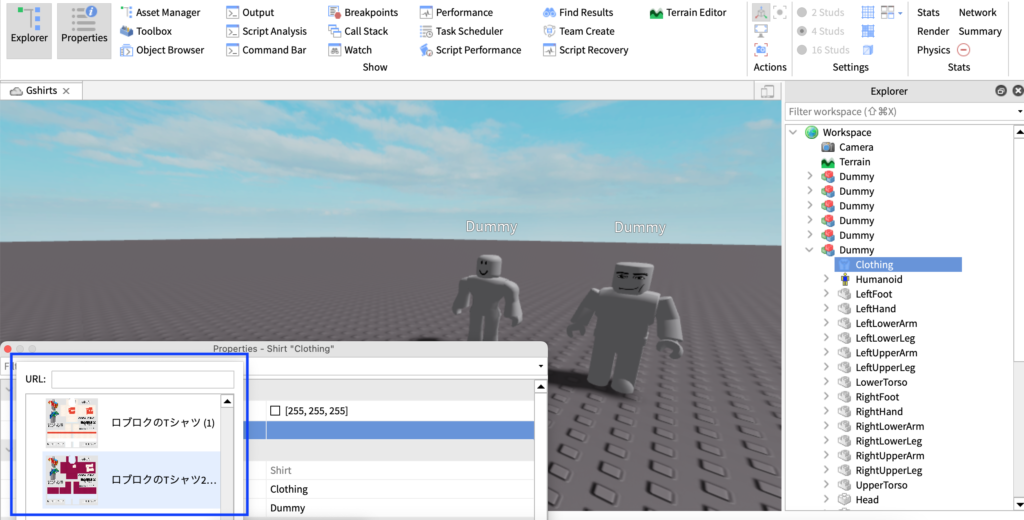Screen dimensions: 1024x520
Task: Toggle Render stats display
Action: pyautogui.click(x=933, y=31)
